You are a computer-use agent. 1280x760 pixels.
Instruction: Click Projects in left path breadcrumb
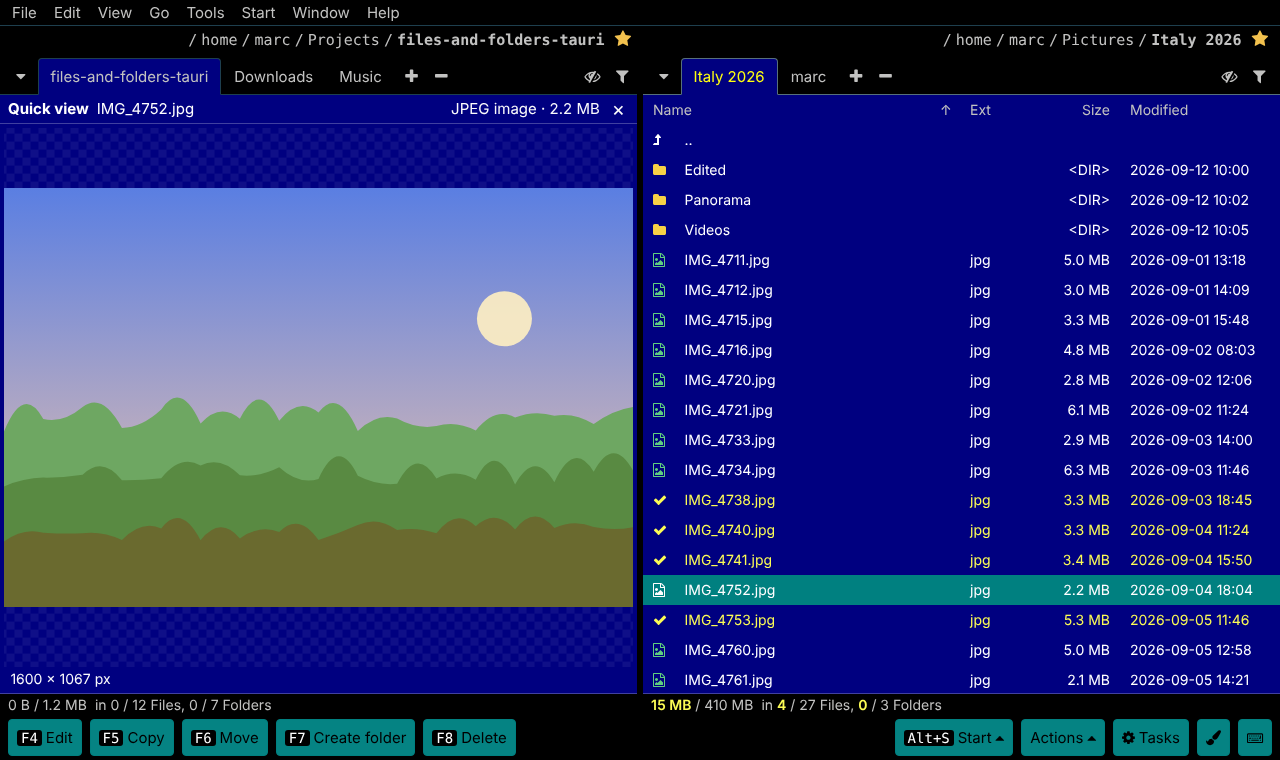coord(343,40)
